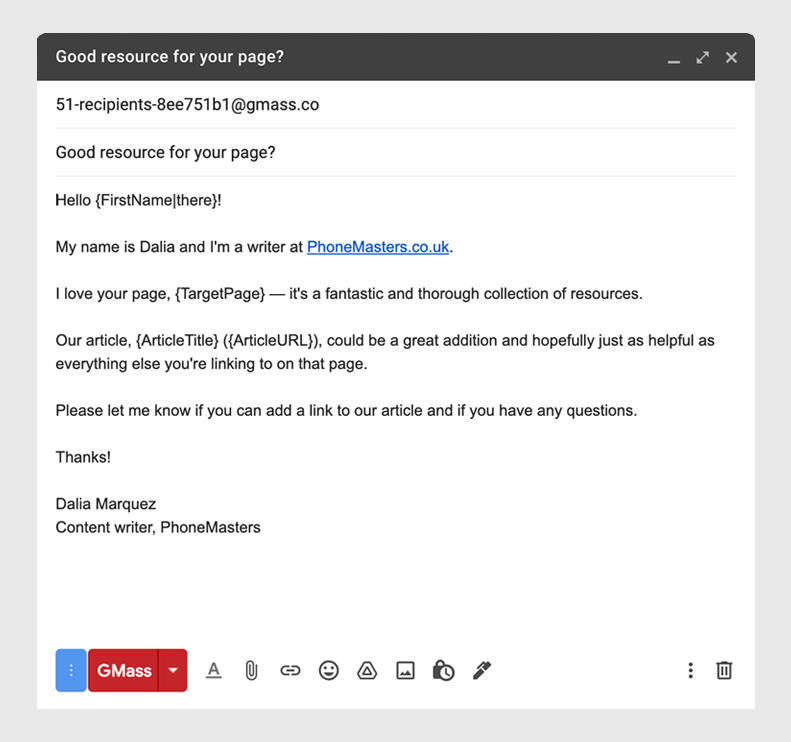Viewport: 791px width, 742px height.
Task: Open PhoneMasters.co.uk hyperlink
Action: (x=378, y=247)
